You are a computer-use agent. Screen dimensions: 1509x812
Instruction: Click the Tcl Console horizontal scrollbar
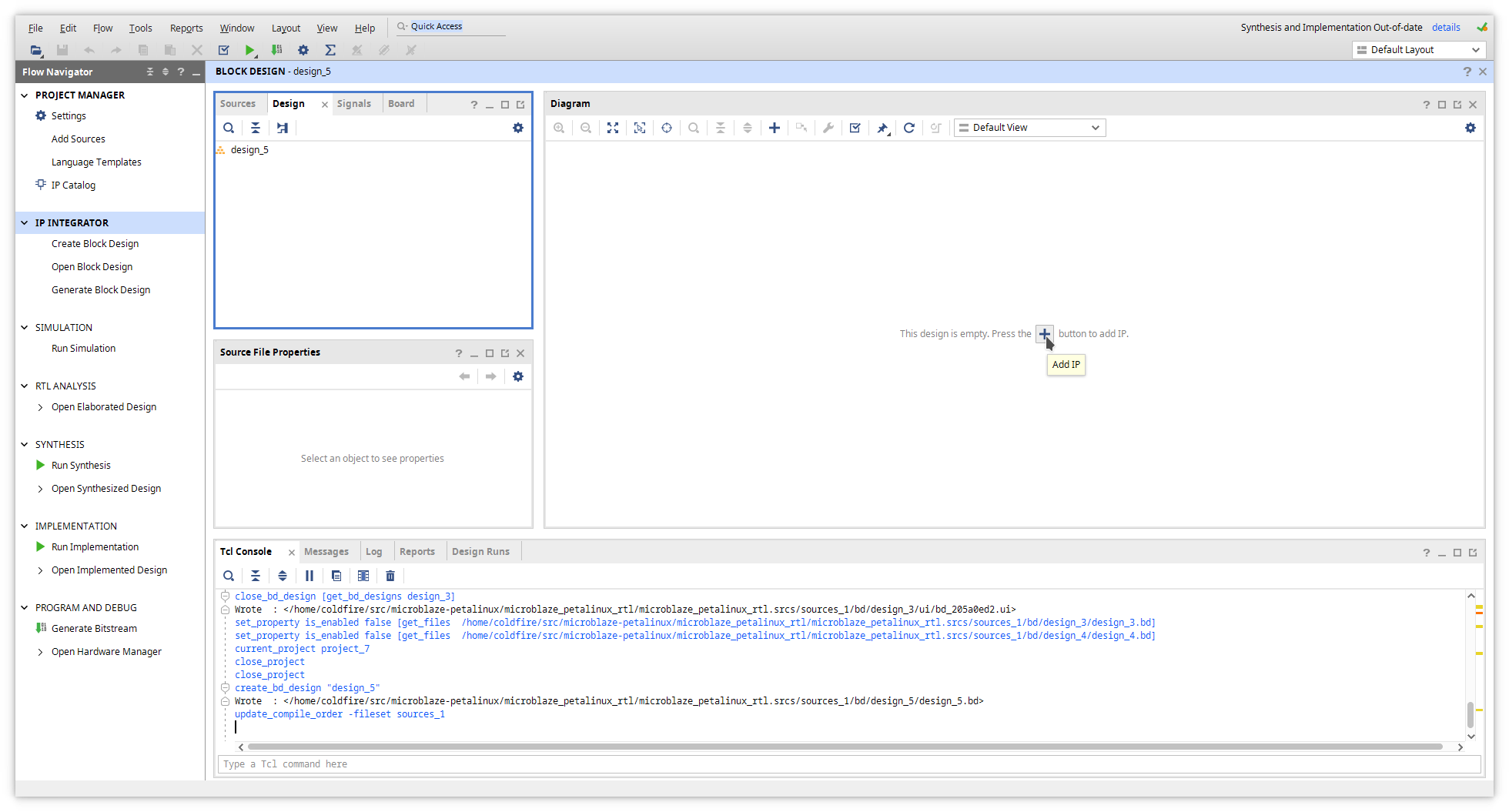click(845, 747)
